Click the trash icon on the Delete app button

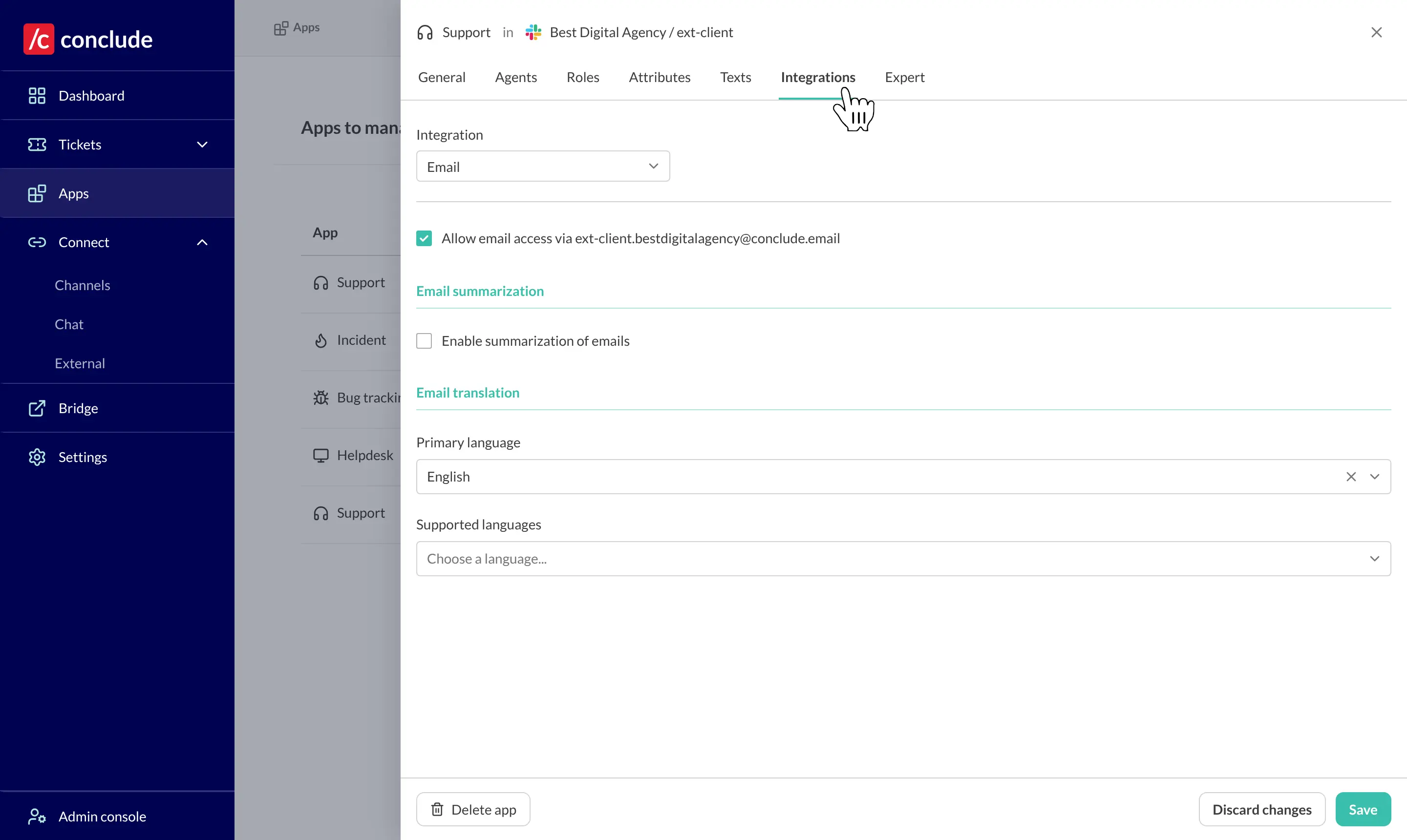437,809
